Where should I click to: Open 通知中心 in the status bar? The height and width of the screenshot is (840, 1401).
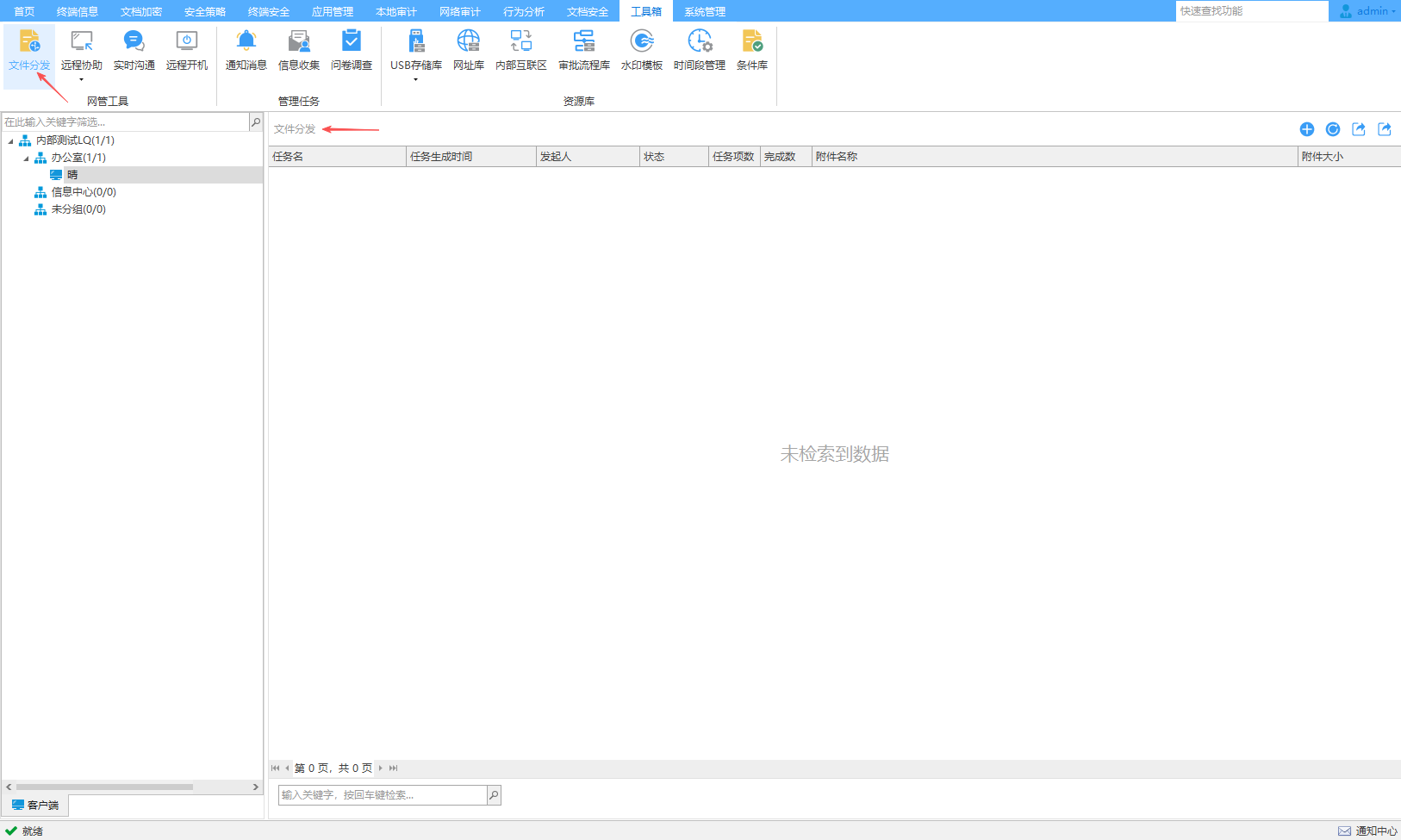pos(1367,831)
